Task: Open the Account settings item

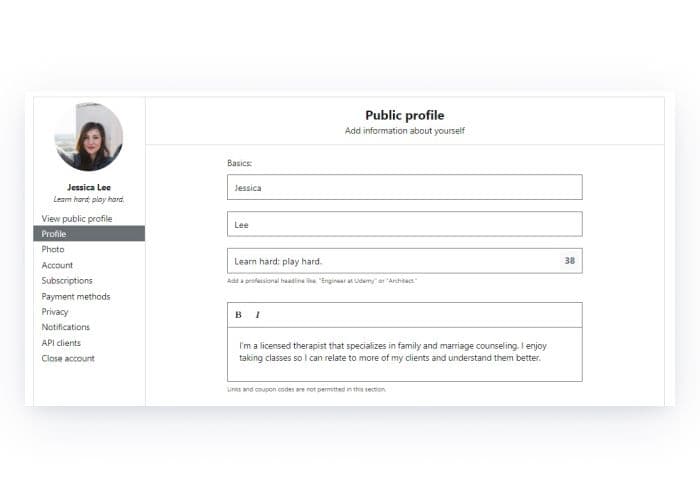Action: point(57,265)
